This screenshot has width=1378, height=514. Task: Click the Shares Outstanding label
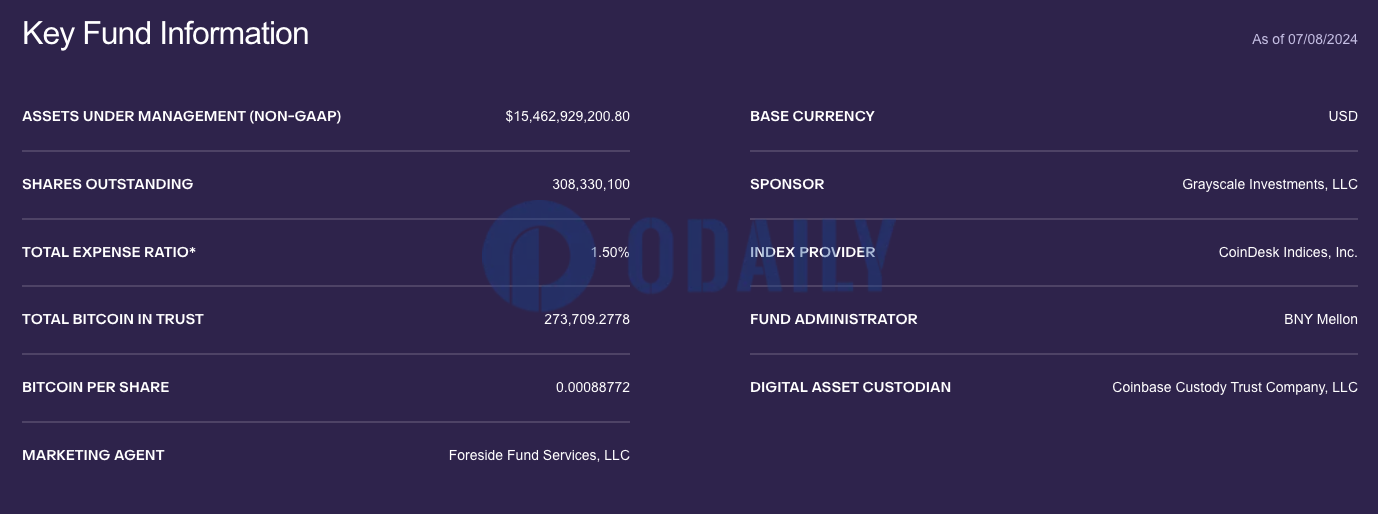coord(107,184)
